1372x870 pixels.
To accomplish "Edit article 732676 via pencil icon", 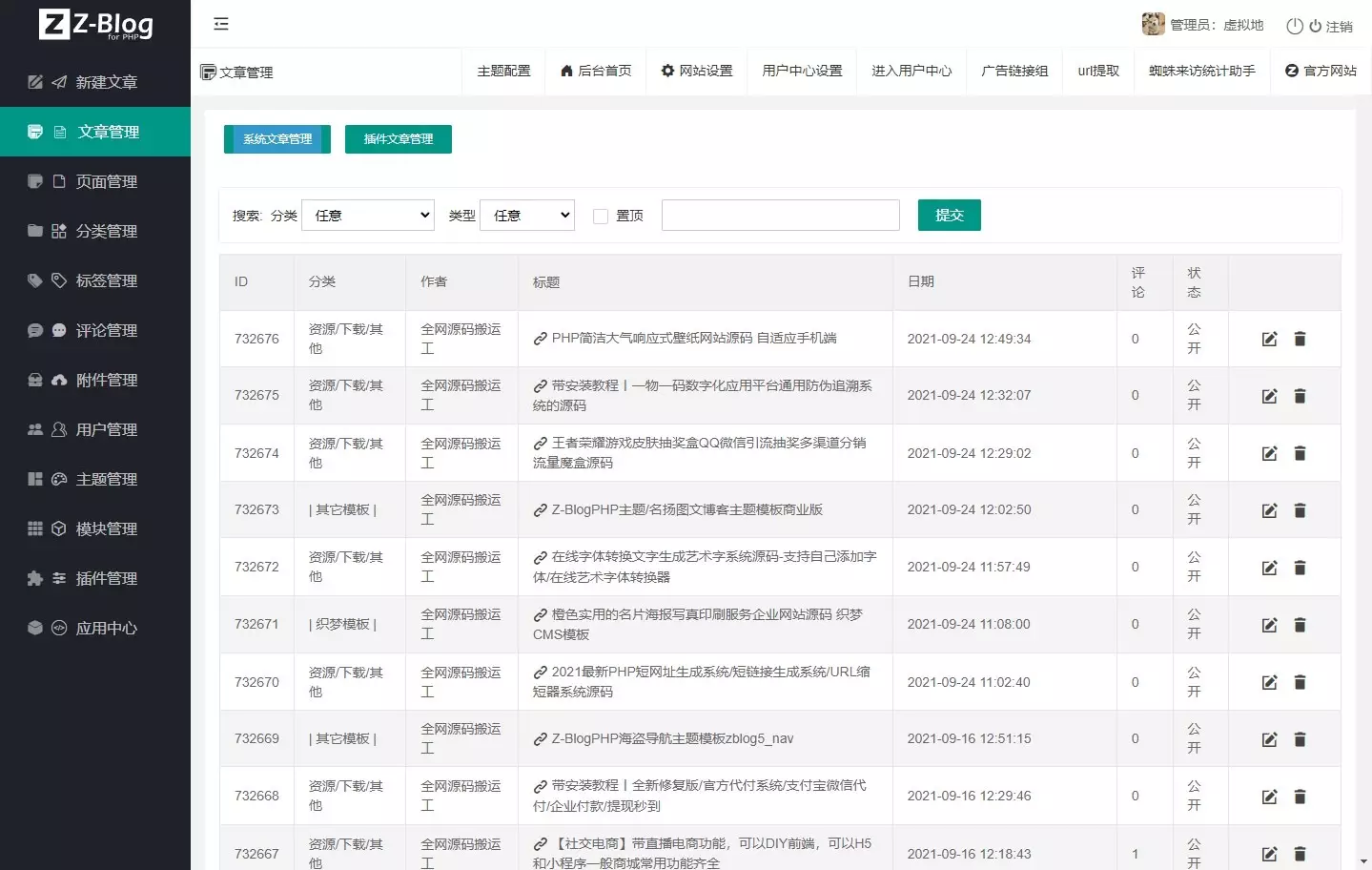I will [x=1269, y=339].
